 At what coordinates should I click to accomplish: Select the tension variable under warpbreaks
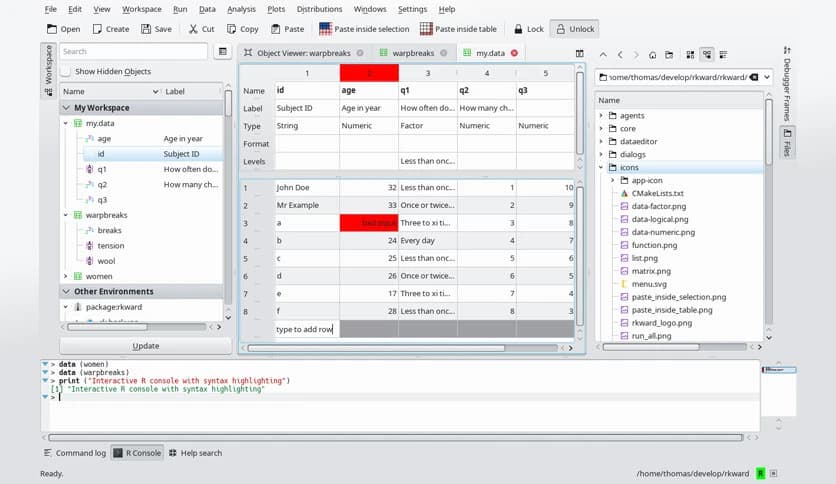tap(110, 246)
